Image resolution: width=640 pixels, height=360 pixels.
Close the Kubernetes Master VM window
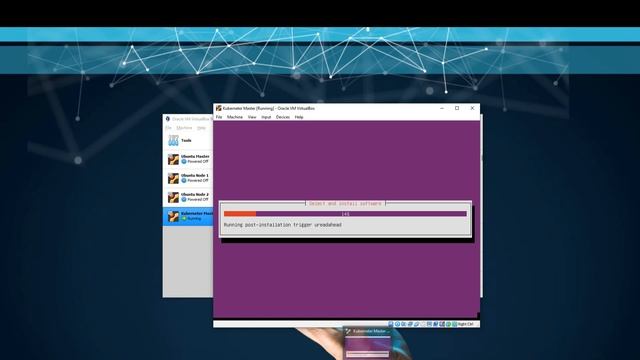click(x=472, y=108)
